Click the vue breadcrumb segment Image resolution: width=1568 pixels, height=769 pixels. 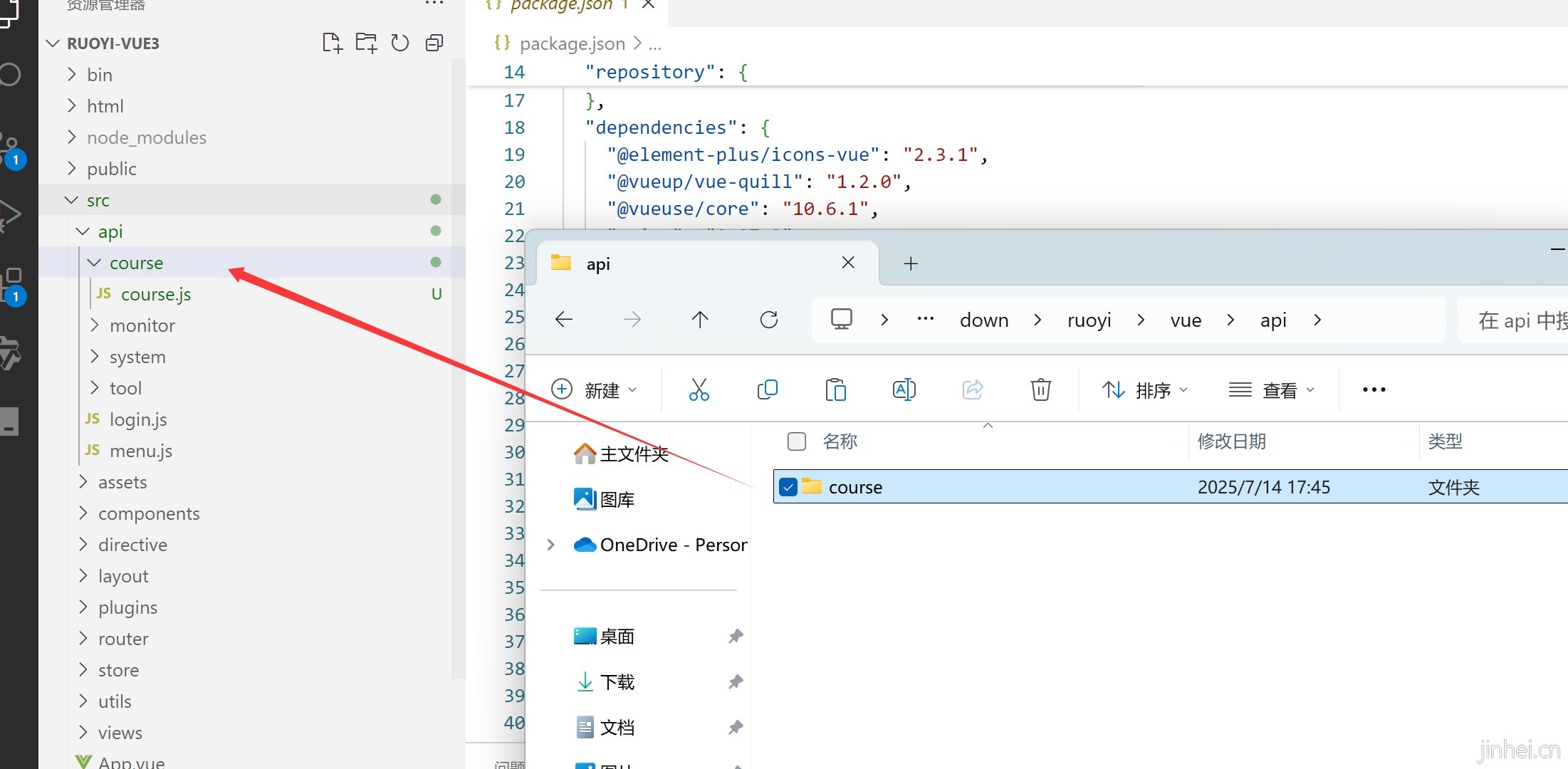(1186, 320)
